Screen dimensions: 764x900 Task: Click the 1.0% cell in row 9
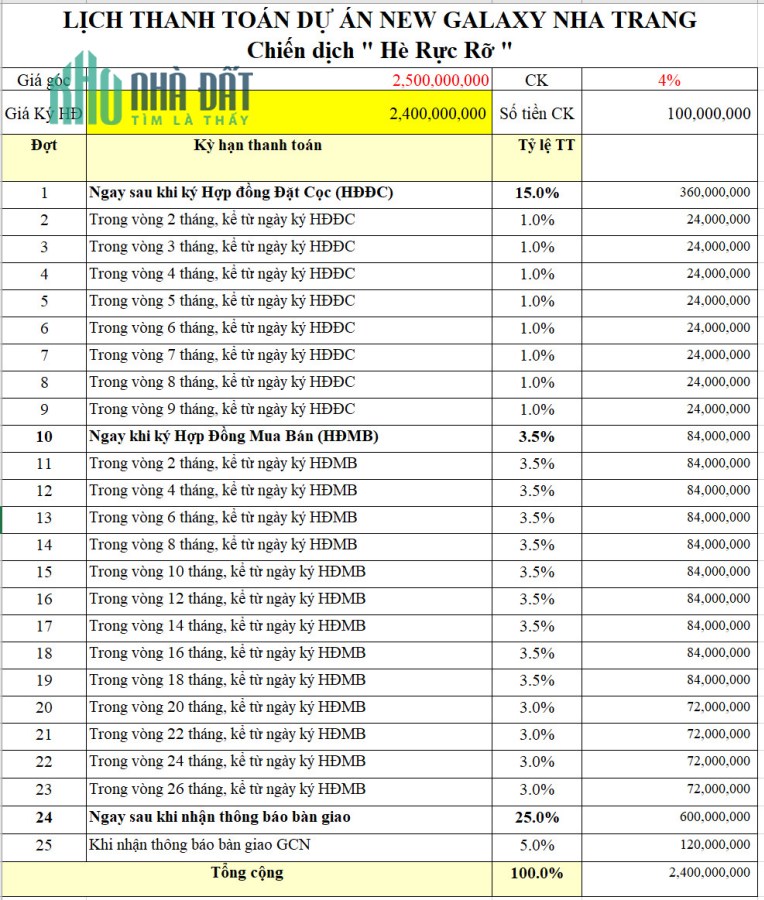(537, 410)
